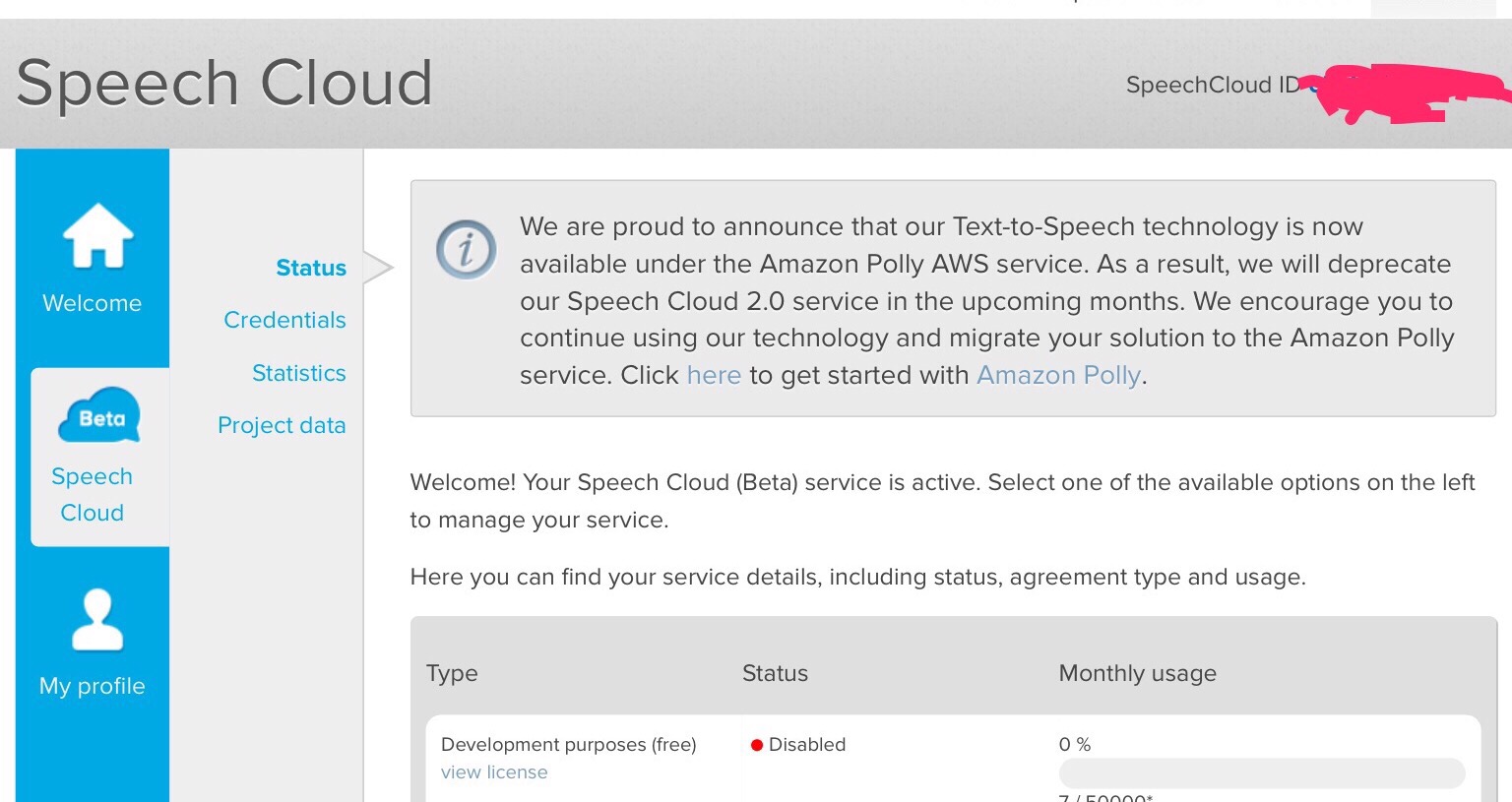Select the My profile text label
This screenshot has height=802, width=1512.
(x=92, y=686)
